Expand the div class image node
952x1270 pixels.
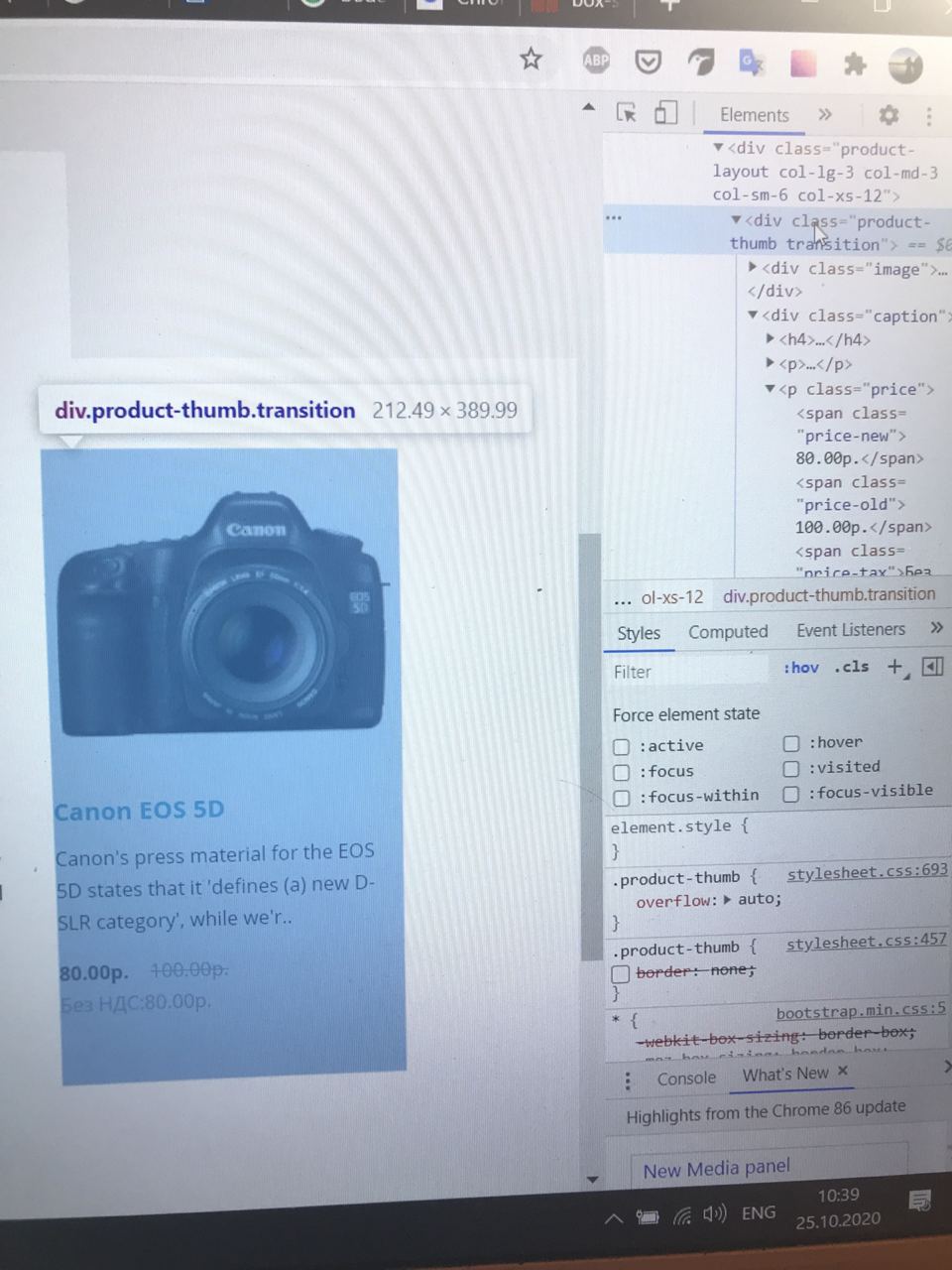click(754, 268)
